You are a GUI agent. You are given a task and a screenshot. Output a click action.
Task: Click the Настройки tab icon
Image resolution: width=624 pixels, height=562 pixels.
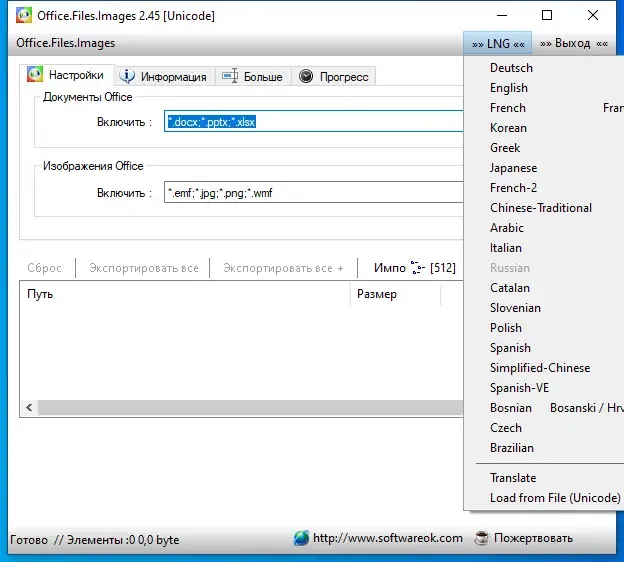[x=35, y=74]
